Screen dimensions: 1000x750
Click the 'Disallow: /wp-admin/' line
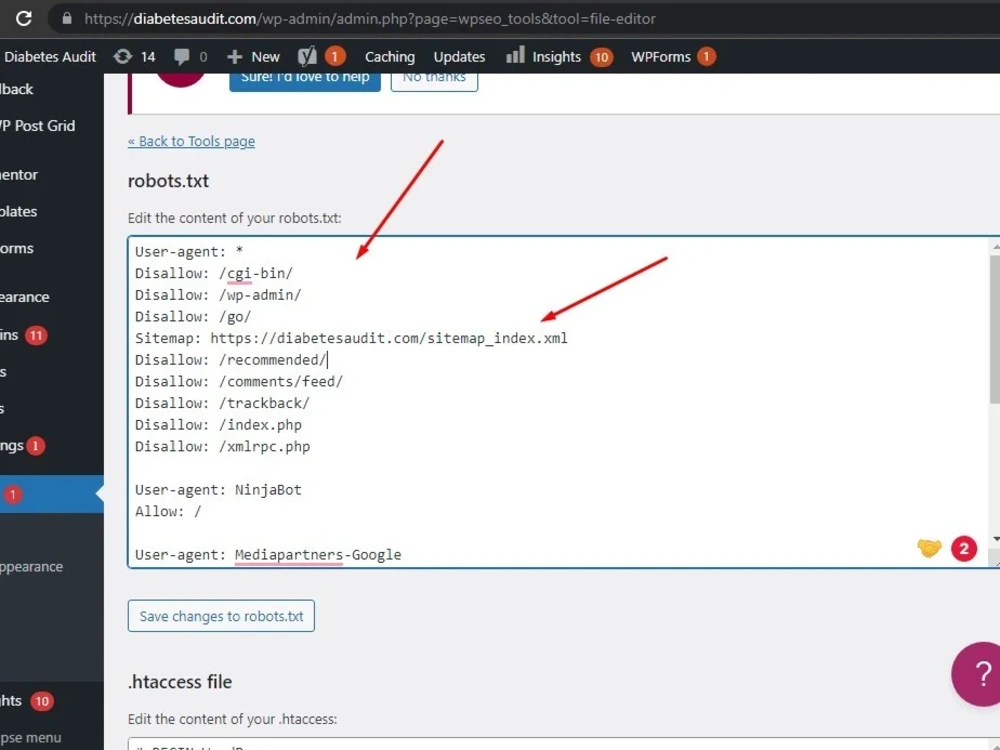coord(218,295)
